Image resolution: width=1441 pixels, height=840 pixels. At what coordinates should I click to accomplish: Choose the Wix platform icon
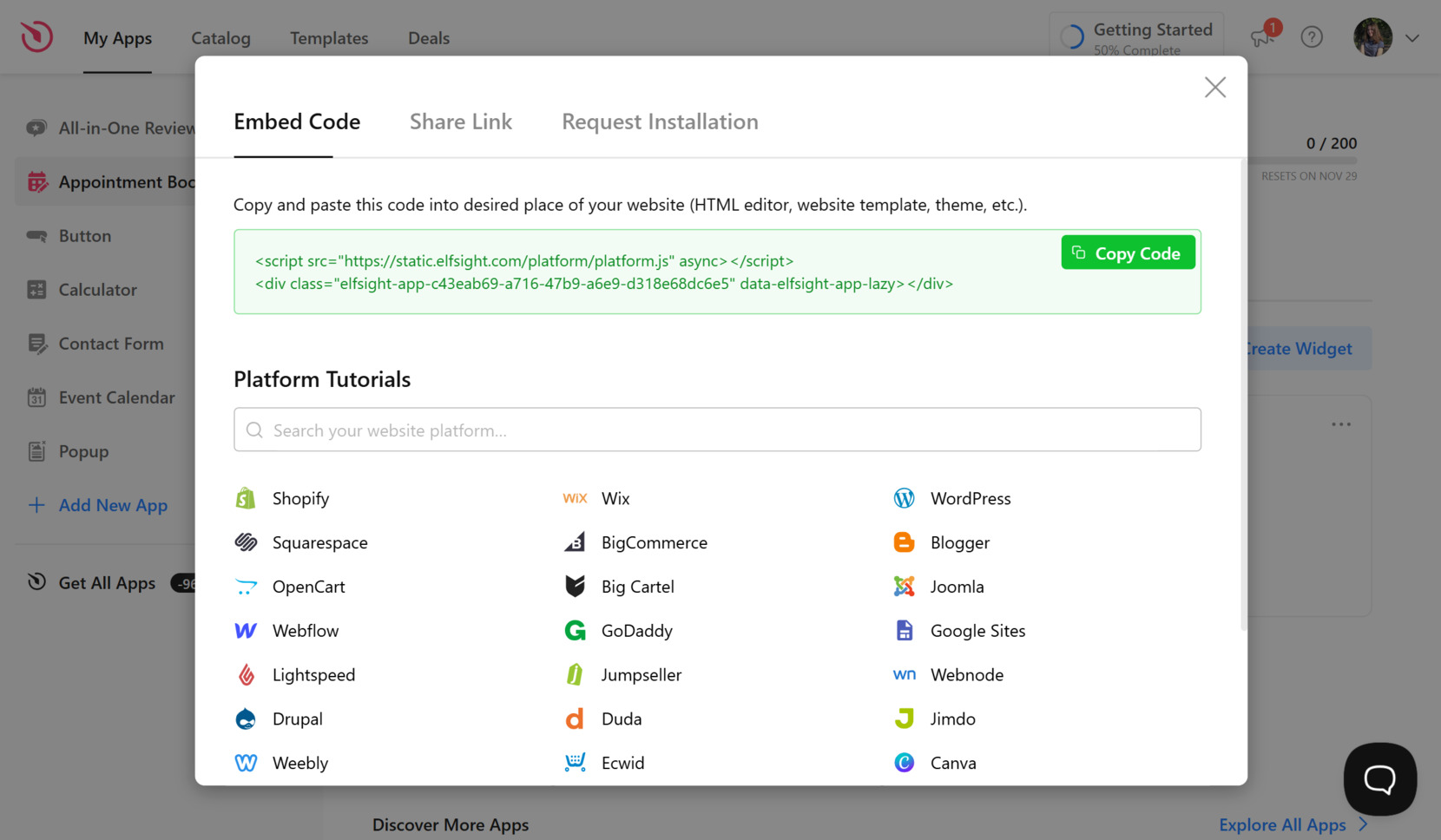[x=575, y=498]
